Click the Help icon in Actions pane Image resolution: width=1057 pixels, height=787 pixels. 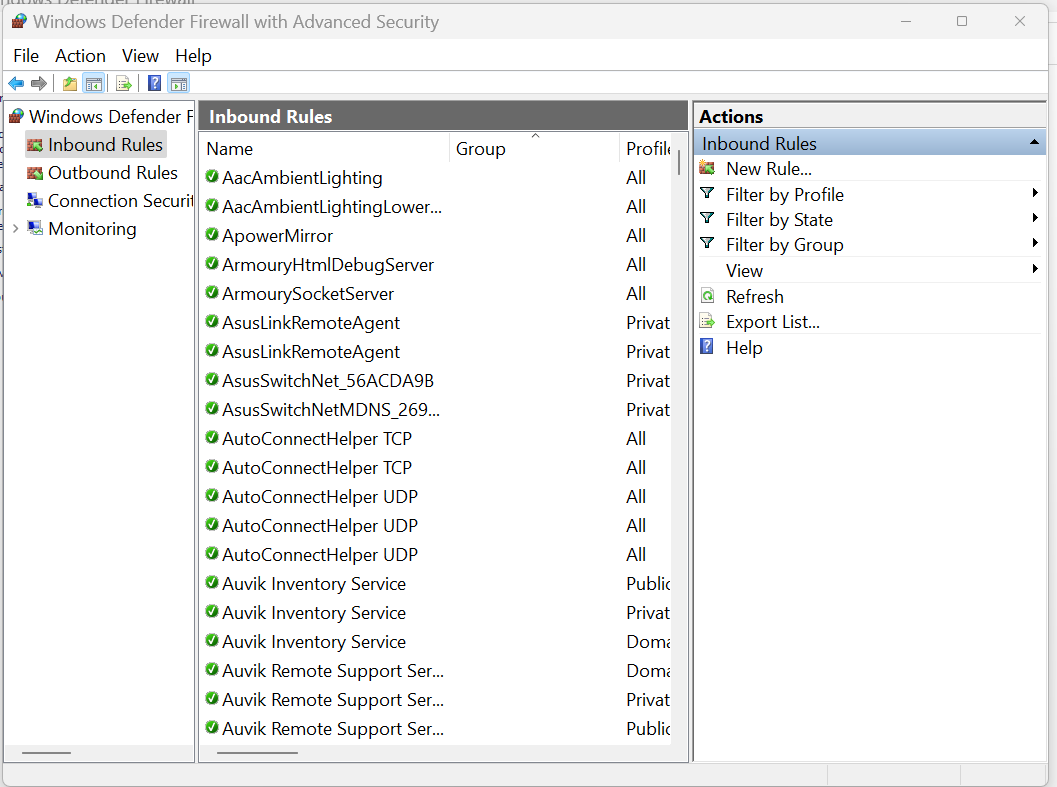[706, 347]
